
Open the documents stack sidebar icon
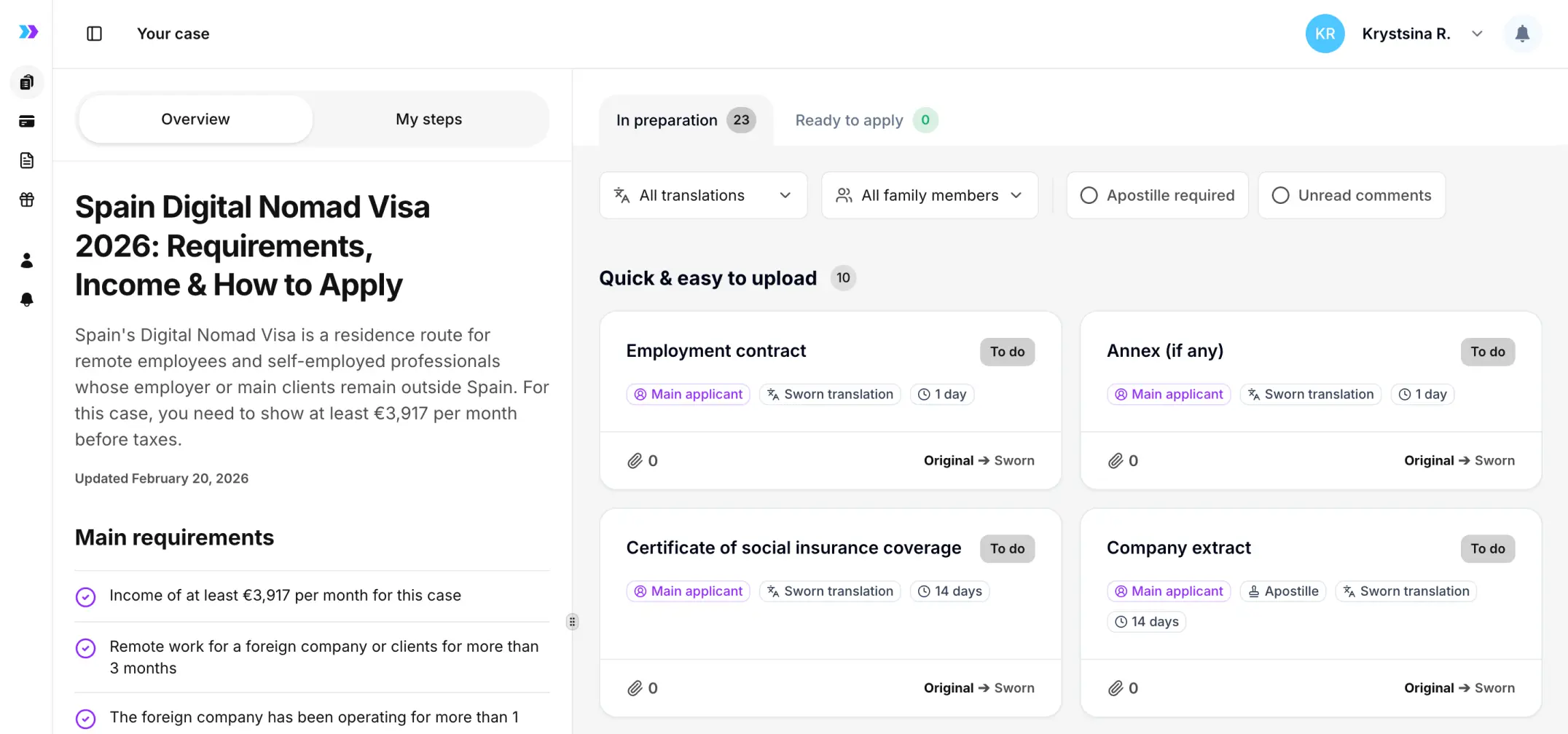(x=27, y=82)
